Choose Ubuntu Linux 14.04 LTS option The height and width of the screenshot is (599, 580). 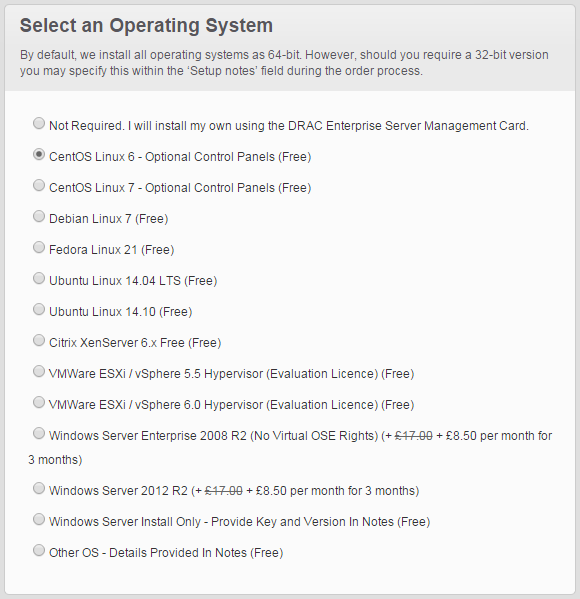[x=39, y=278]
